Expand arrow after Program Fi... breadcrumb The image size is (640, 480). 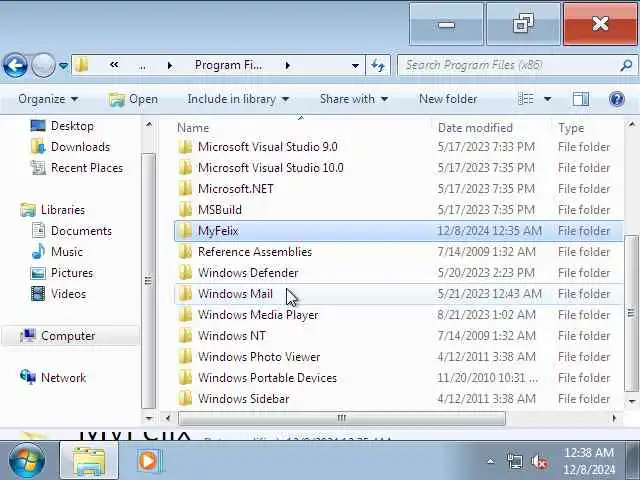pyautogui.click(x=288, y=65)
